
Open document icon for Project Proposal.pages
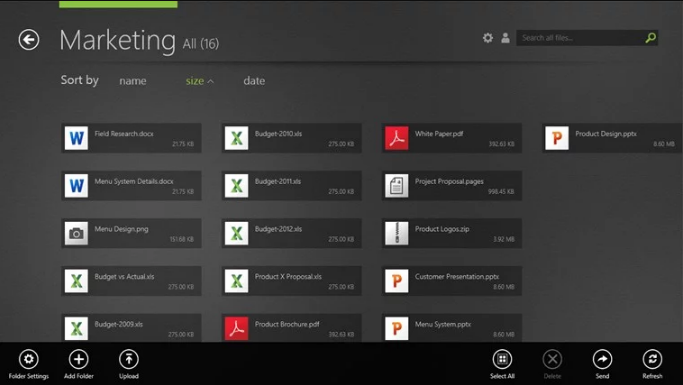[397, 186]
